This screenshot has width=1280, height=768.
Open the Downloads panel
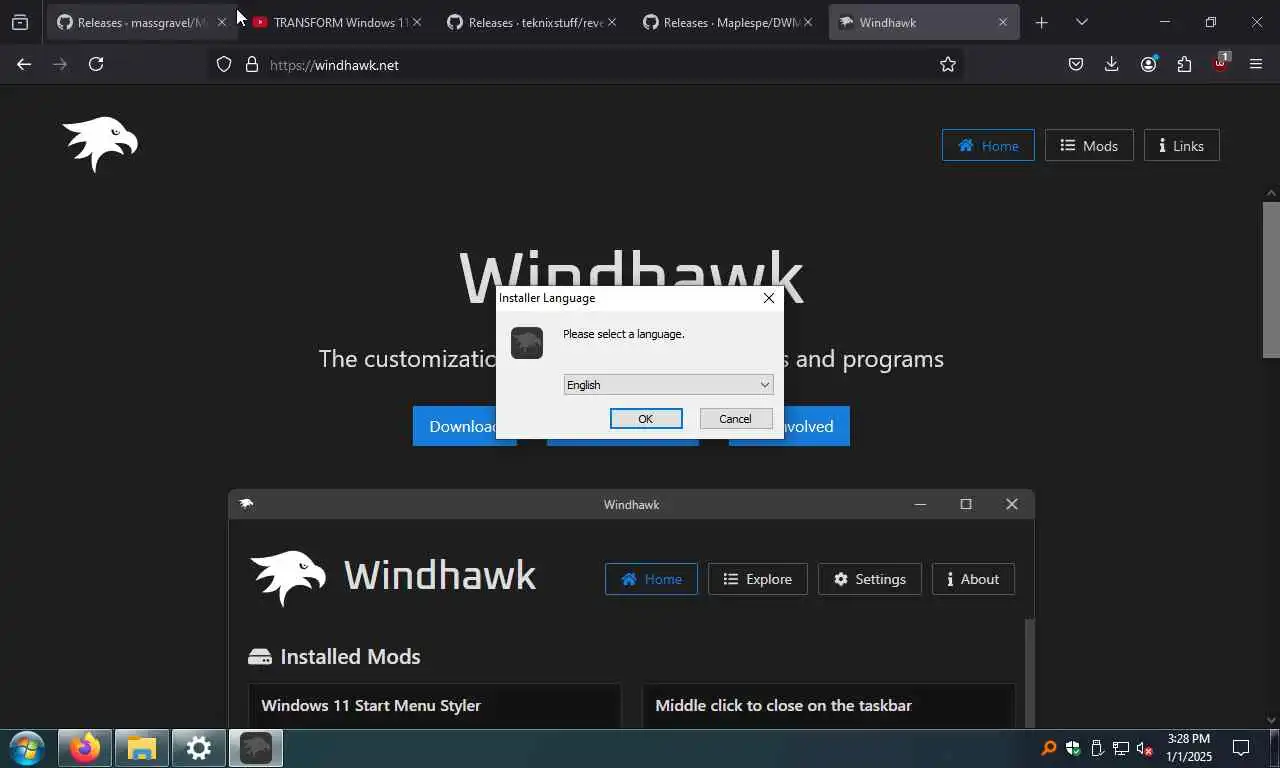tap(1111, 64)
